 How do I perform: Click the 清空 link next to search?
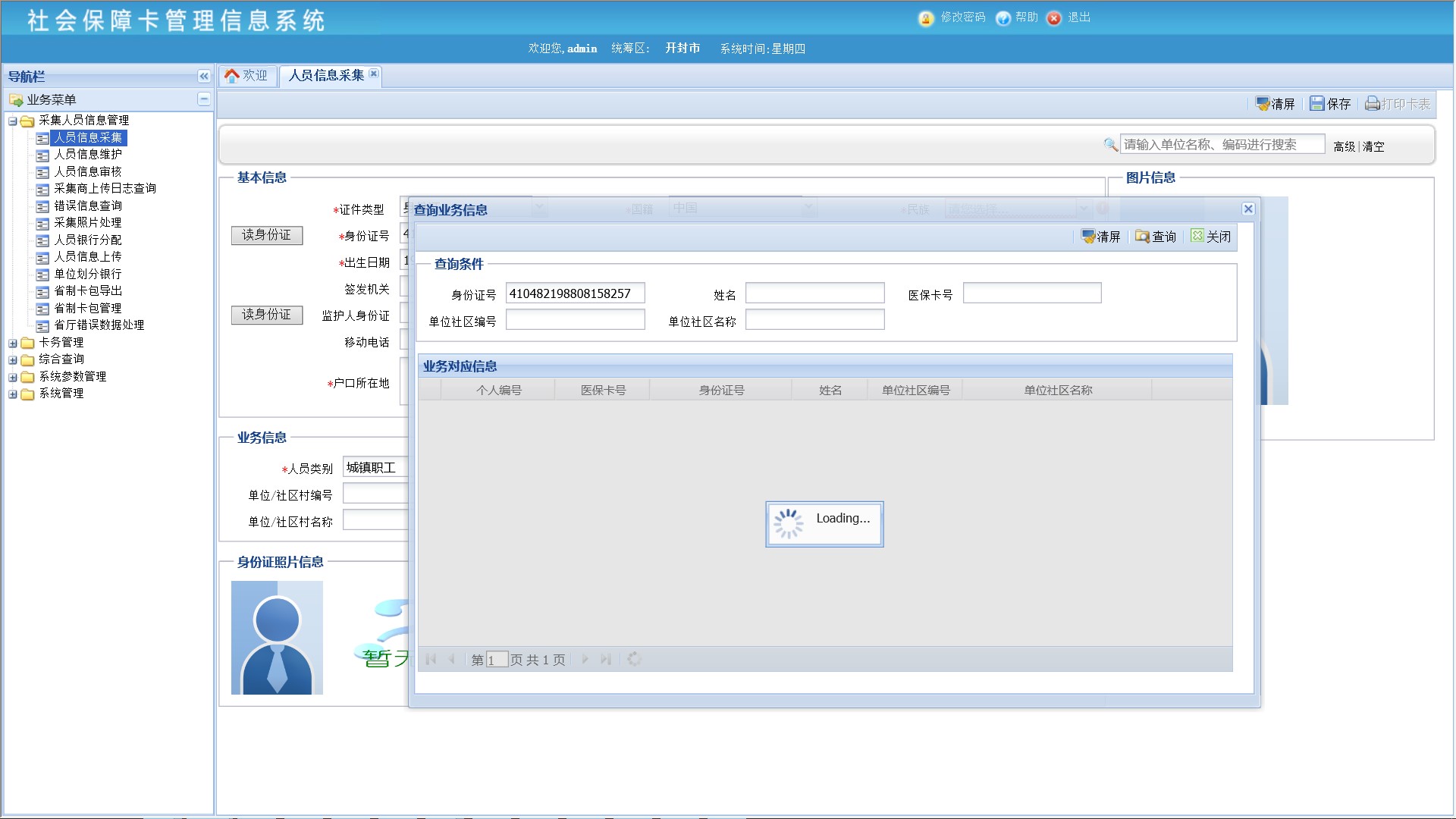[x=1373, y=146]
